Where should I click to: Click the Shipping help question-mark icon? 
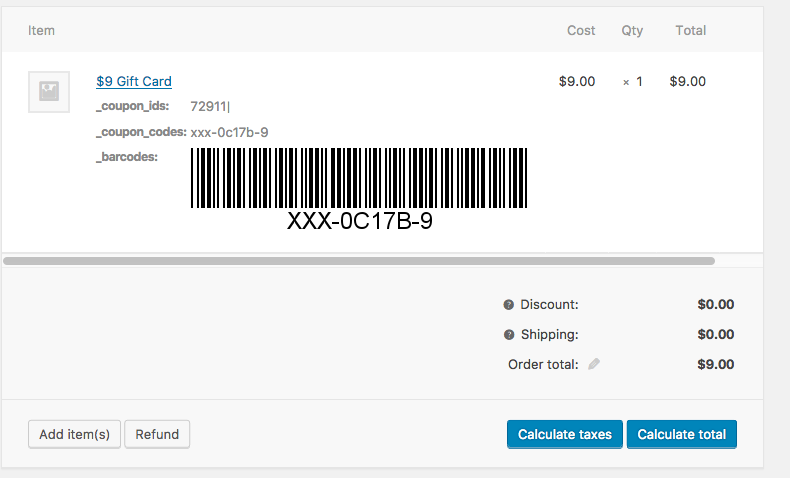pos(509,335)
